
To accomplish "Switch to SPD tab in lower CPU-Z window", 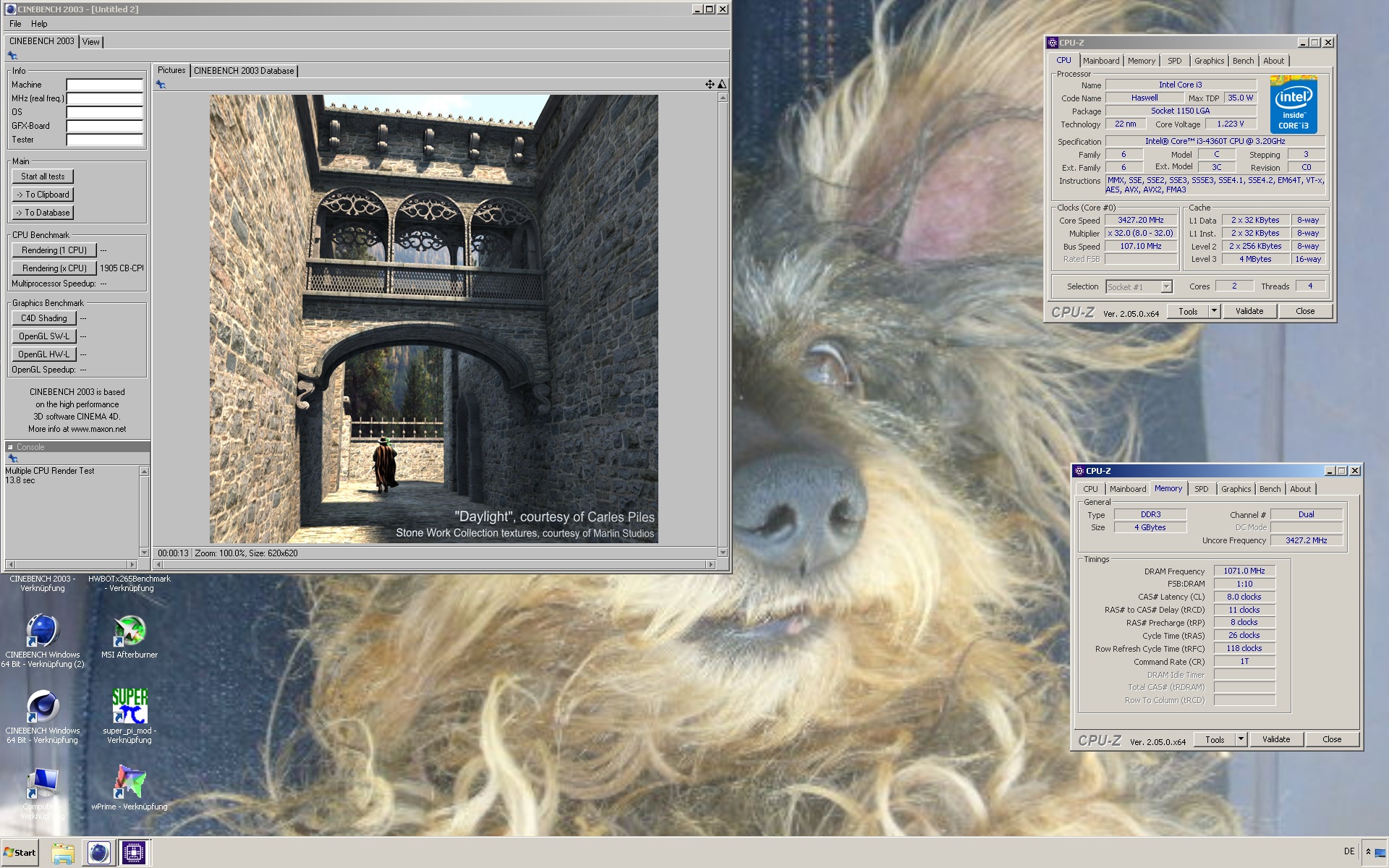I will click(1202, 489).
